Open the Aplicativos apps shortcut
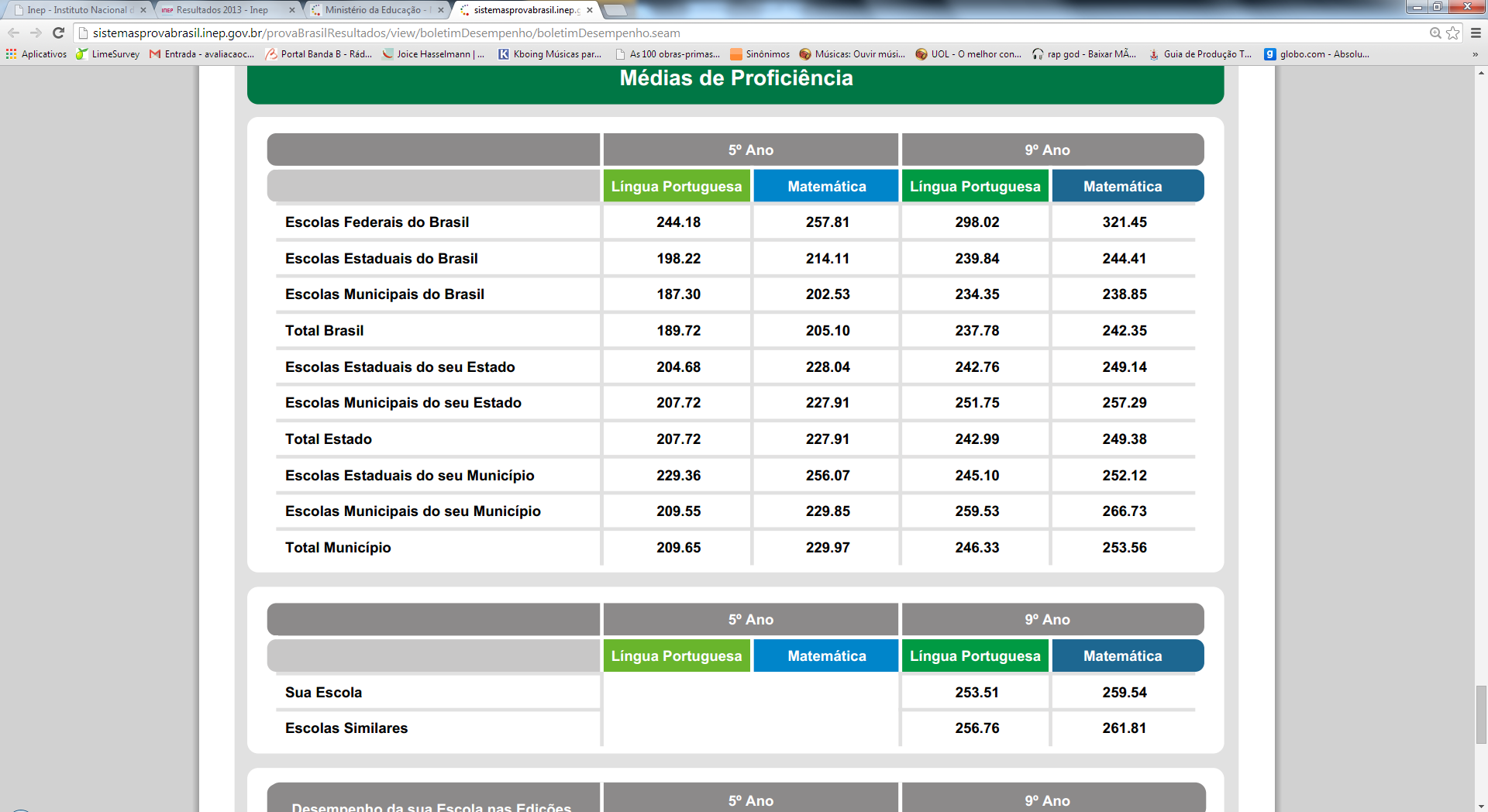Viewport: 1488px width, 812px height. pos(36,54)
